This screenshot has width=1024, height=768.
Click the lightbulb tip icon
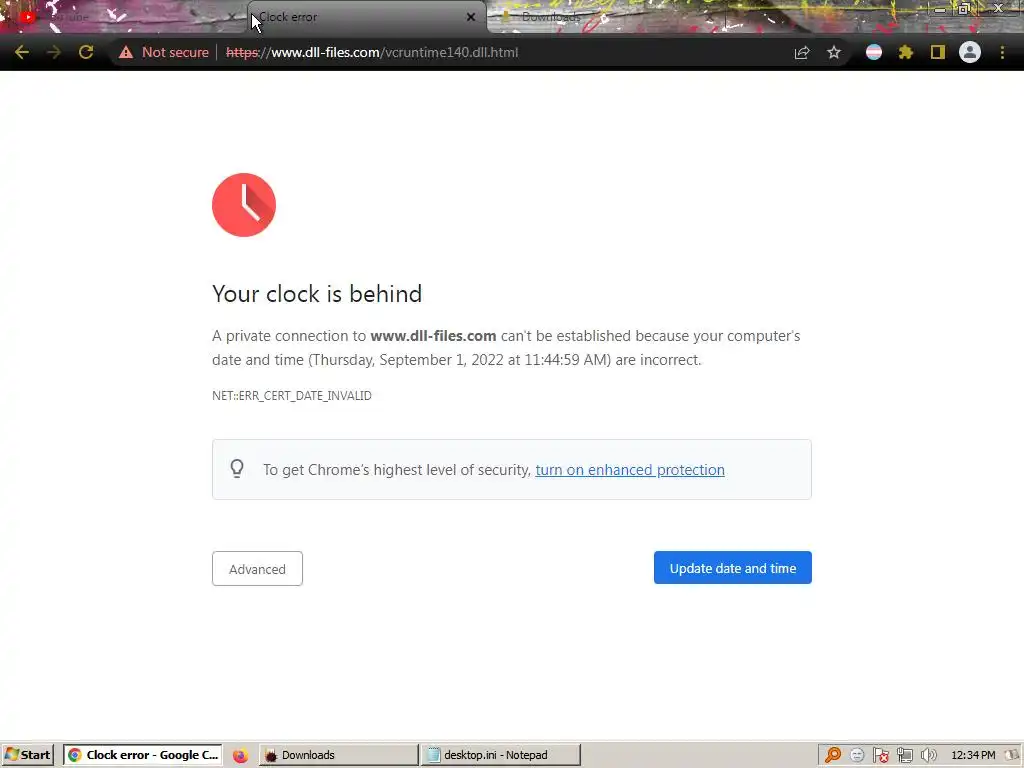coord(237,469)
